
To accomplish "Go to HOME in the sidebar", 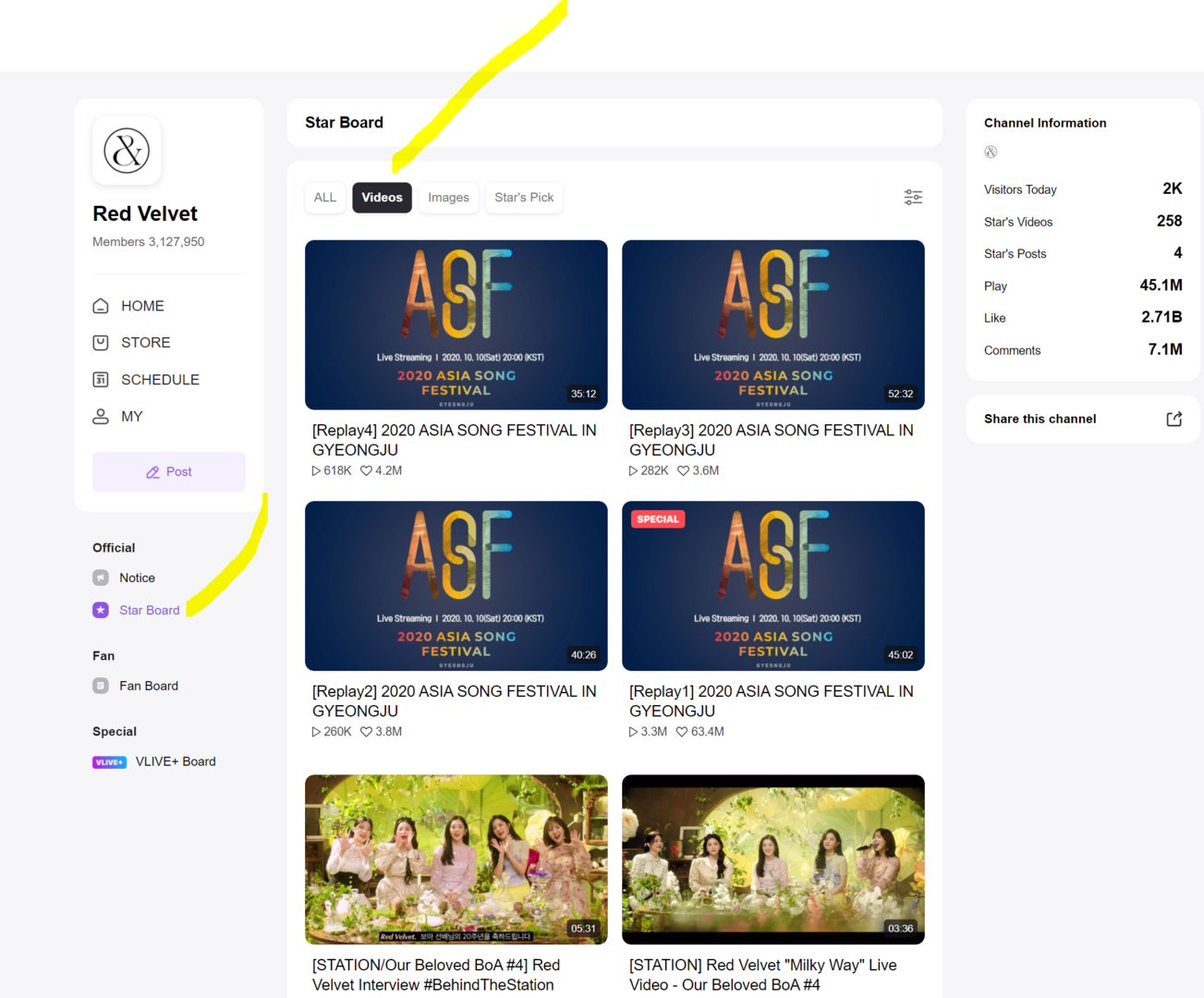I will click(128, 306).
